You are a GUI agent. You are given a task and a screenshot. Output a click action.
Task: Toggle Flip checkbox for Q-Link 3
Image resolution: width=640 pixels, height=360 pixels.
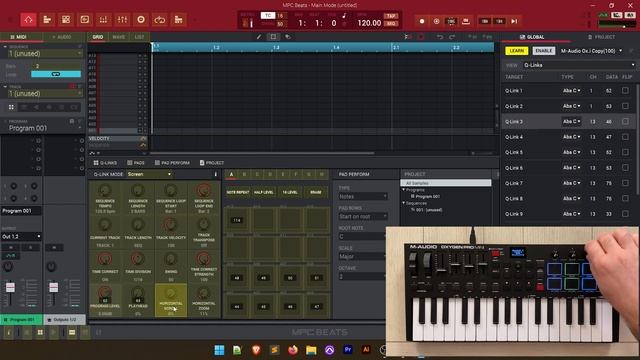tap(625, 121)
